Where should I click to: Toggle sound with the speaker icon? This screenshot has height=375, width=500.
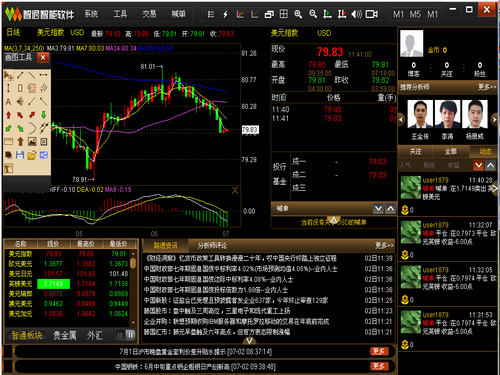pos(356,14)
